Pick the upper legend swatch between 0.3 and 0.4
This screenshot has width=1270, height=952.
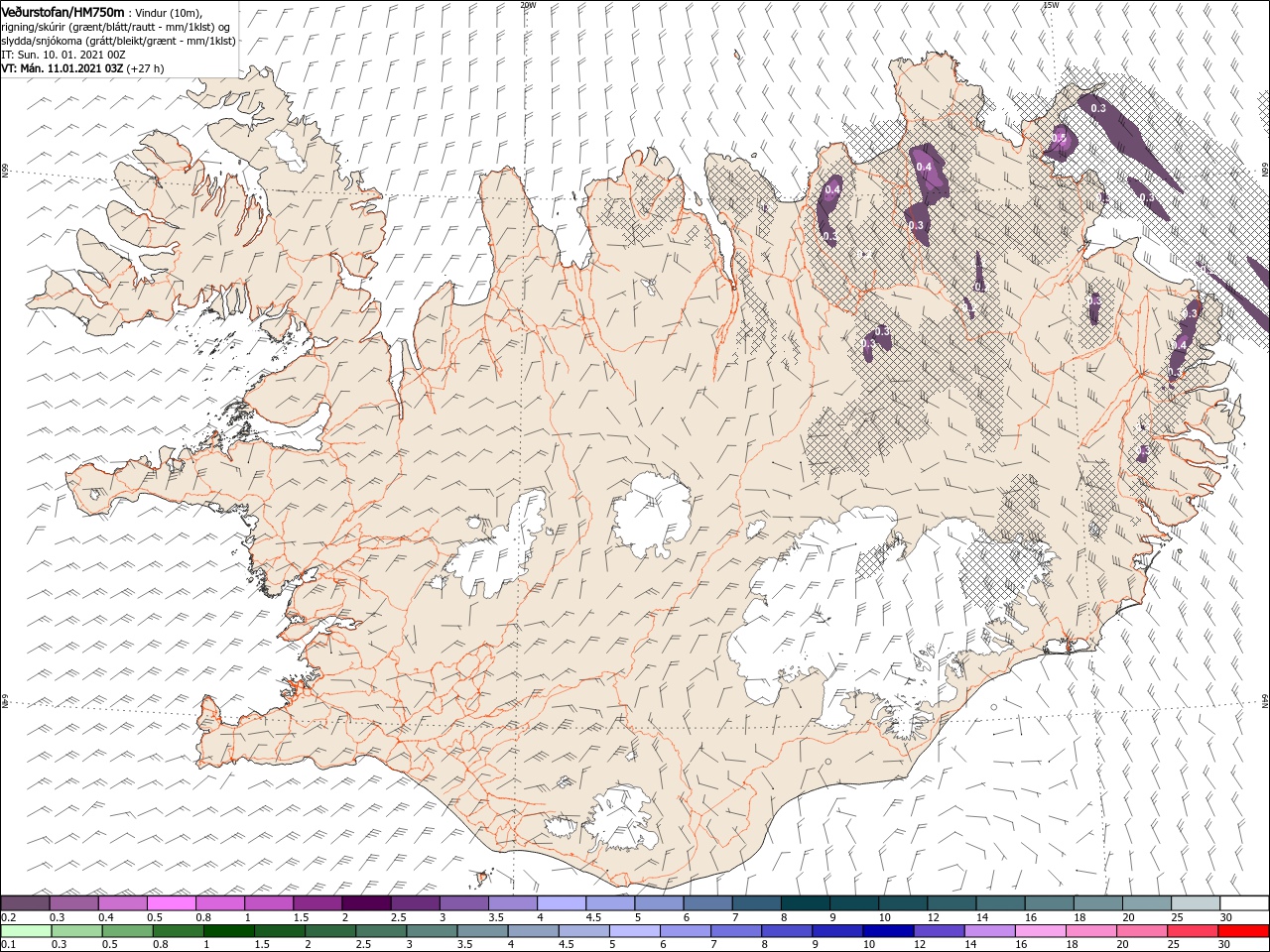[x=74, y=902]
